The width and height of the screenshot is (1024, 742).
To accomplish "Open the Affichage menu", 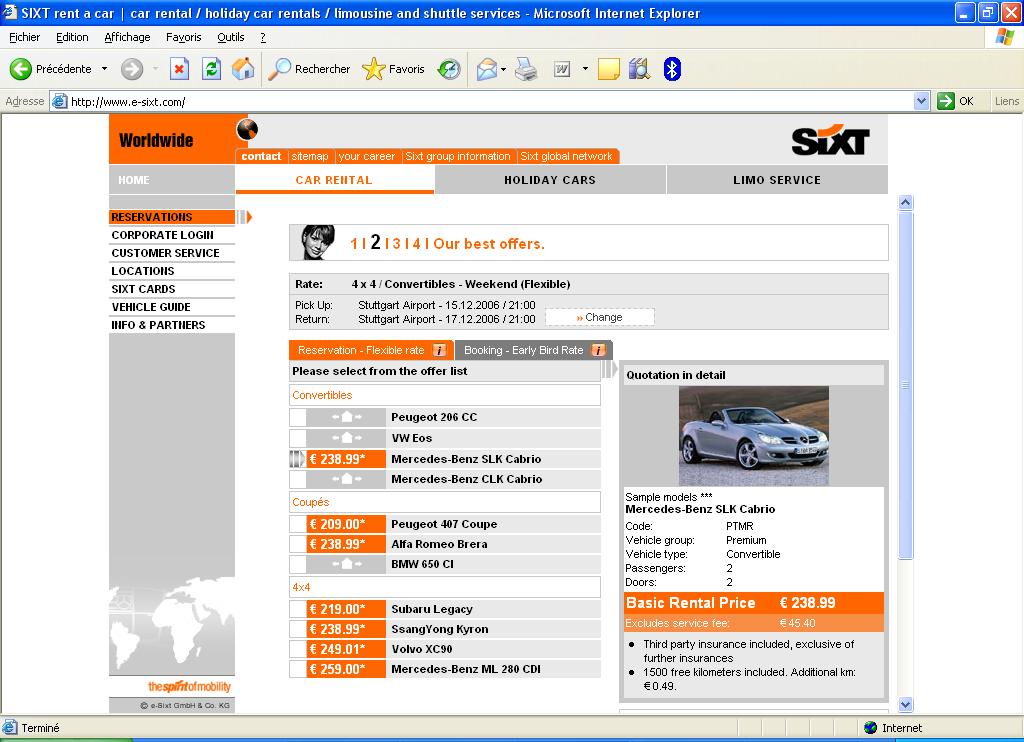I will pos(127,37).
